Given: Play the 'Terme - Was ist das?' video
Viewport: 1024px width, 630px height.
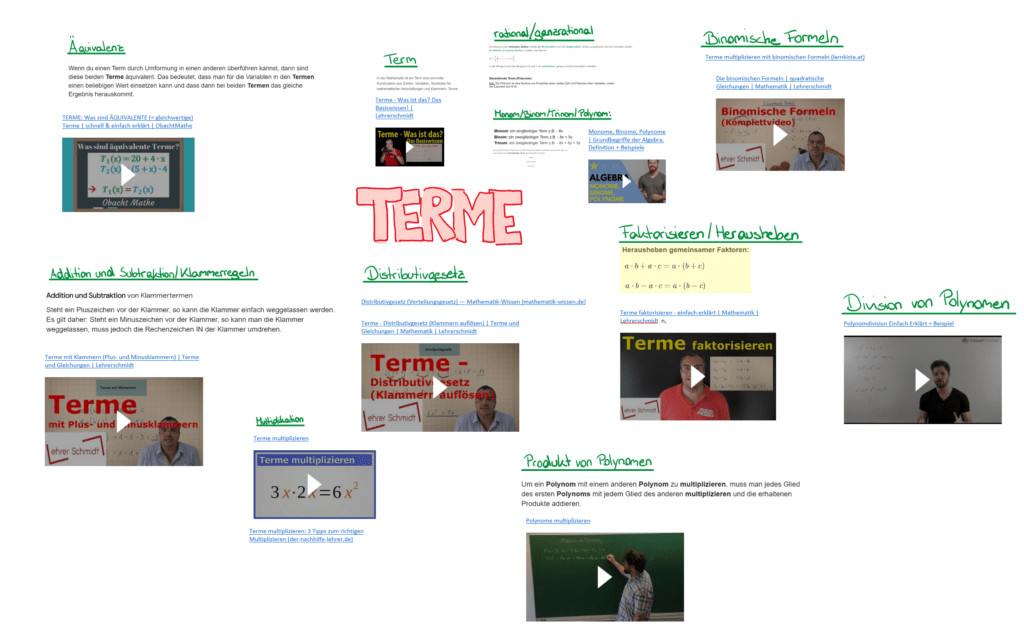Looking at the screenshot, I should pos(409,147).
